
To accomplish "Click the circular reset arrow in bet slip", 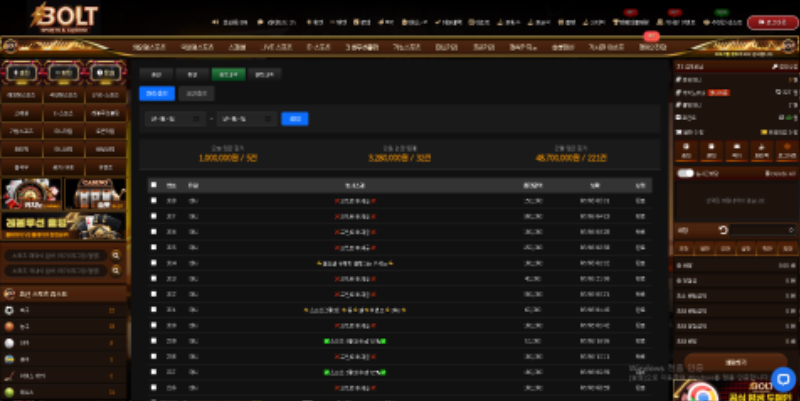I will (723, 231).
